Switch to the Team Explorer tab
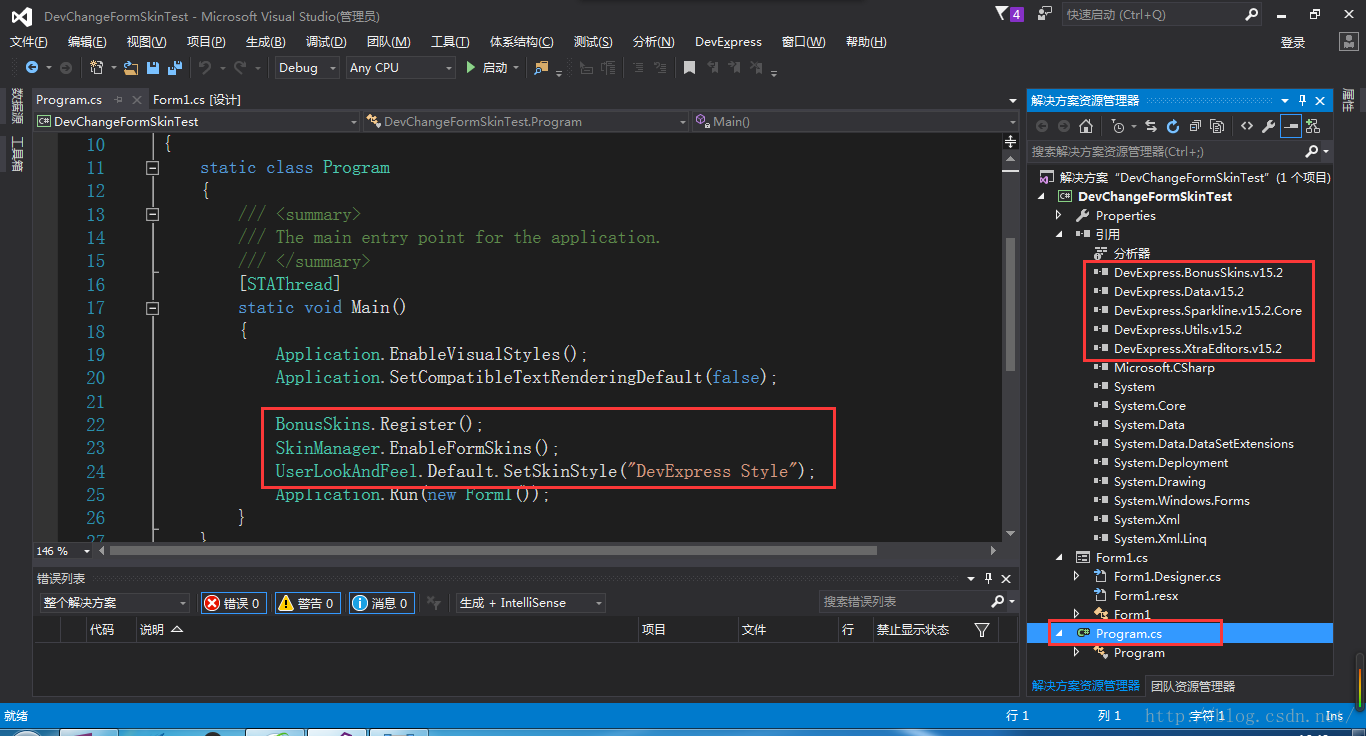Image resolution: width=1366 pixels, height=736 pixels. (1192, 686)
